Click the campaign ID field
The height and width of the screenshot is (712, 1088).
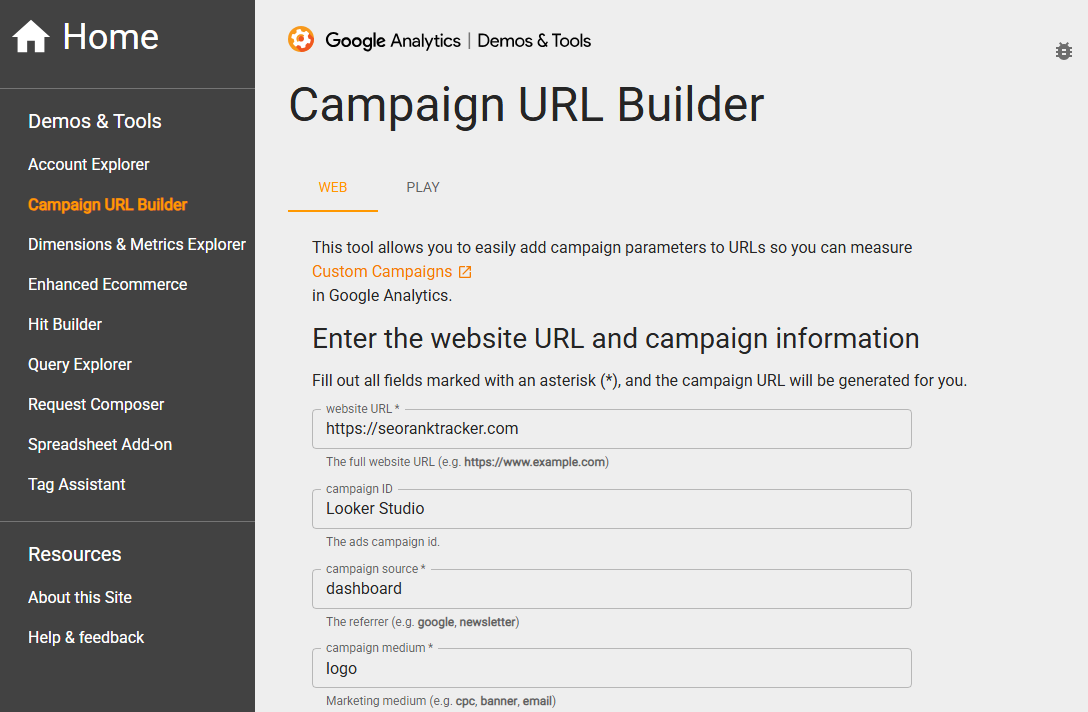coord(612,508)
